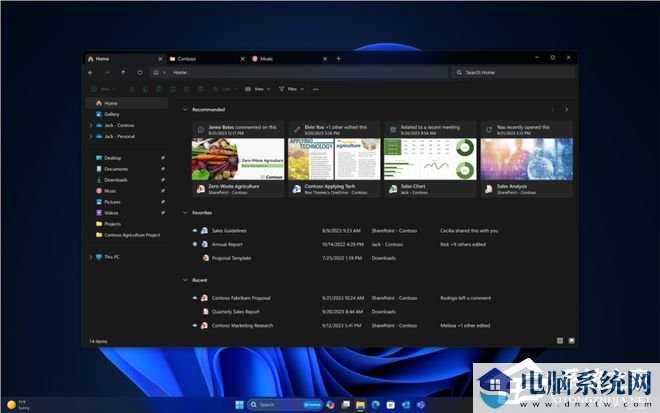
Task: Select the Annual Report file
Action: coord(227,244)
